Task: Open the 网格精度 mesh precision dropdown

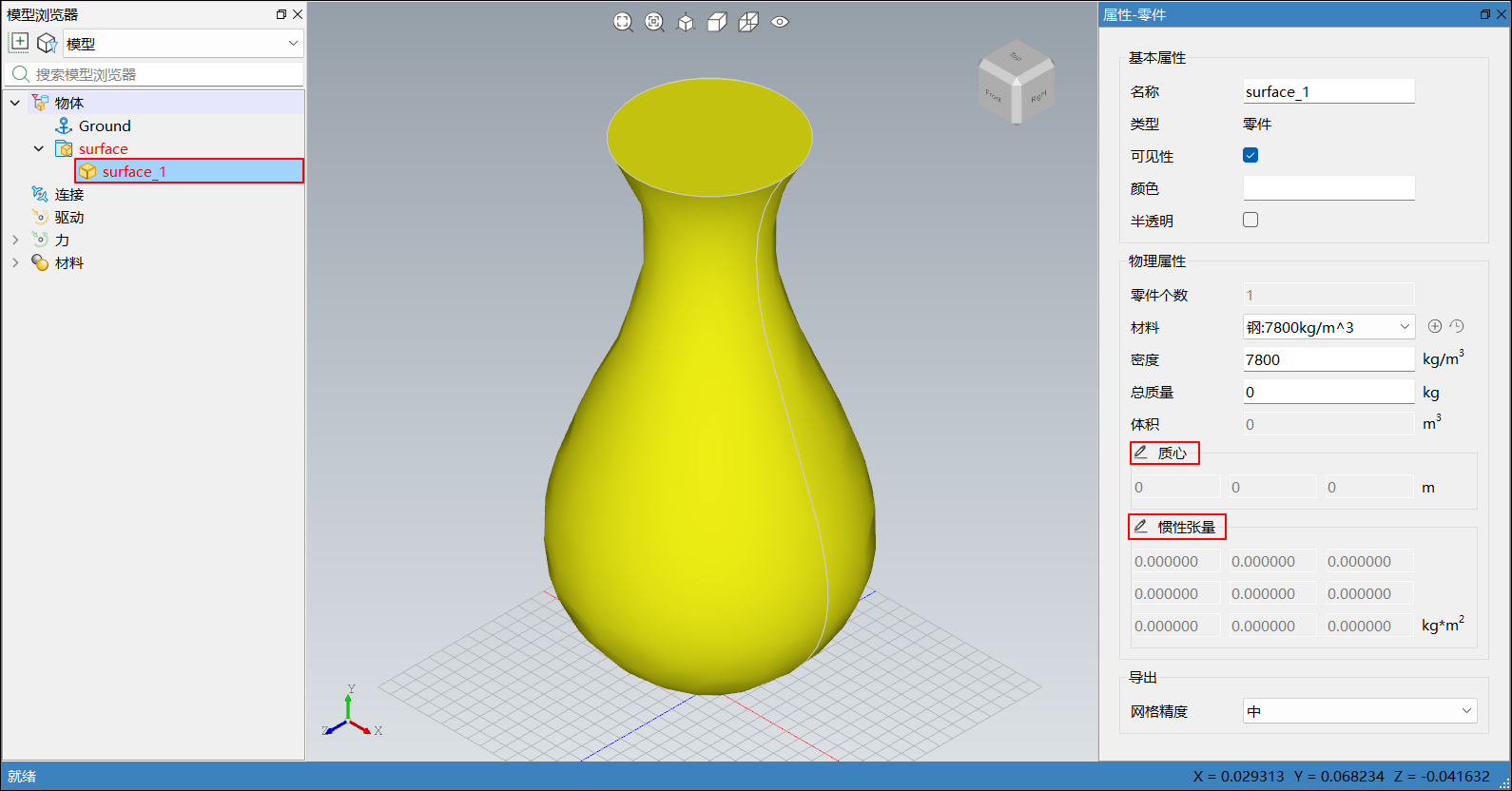Action: pyautogui.click(x=1359, y=711)
